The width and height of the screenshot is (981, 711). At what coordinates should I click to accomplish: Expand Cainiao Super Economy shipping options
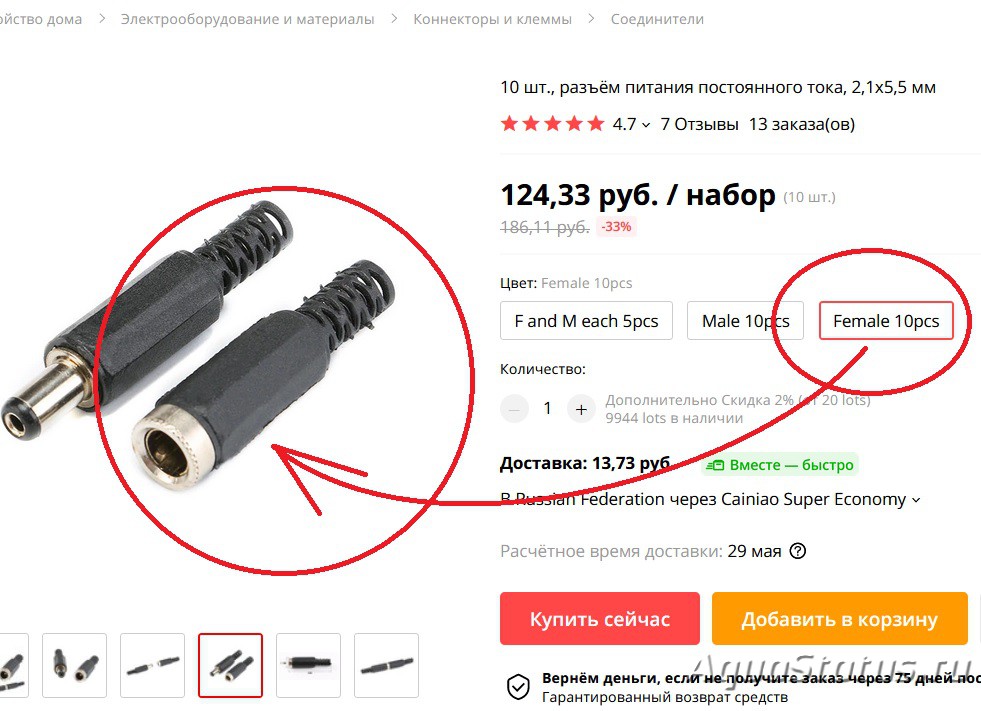click(917, 500)
